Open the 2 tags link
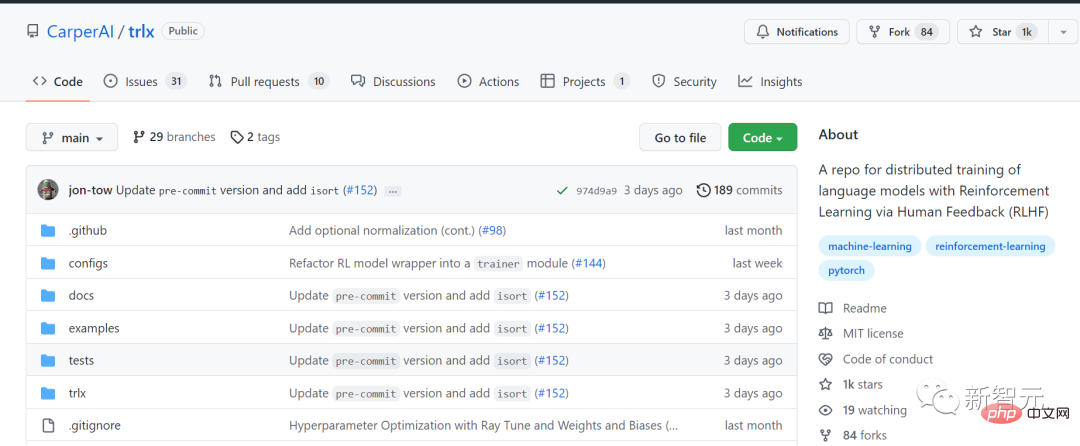 [x=255, y=137]
